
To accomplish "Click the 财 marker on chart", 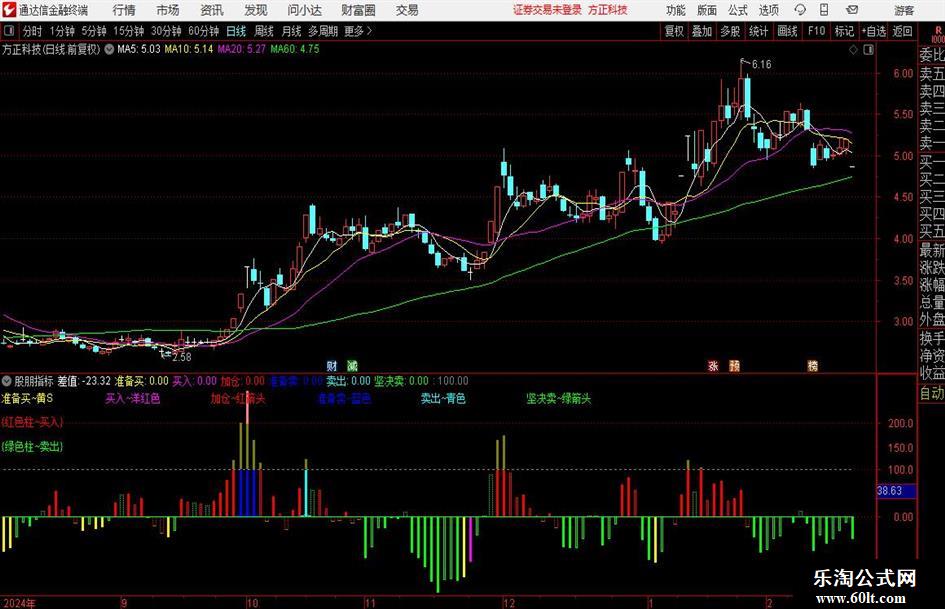I will coord(332,365).
